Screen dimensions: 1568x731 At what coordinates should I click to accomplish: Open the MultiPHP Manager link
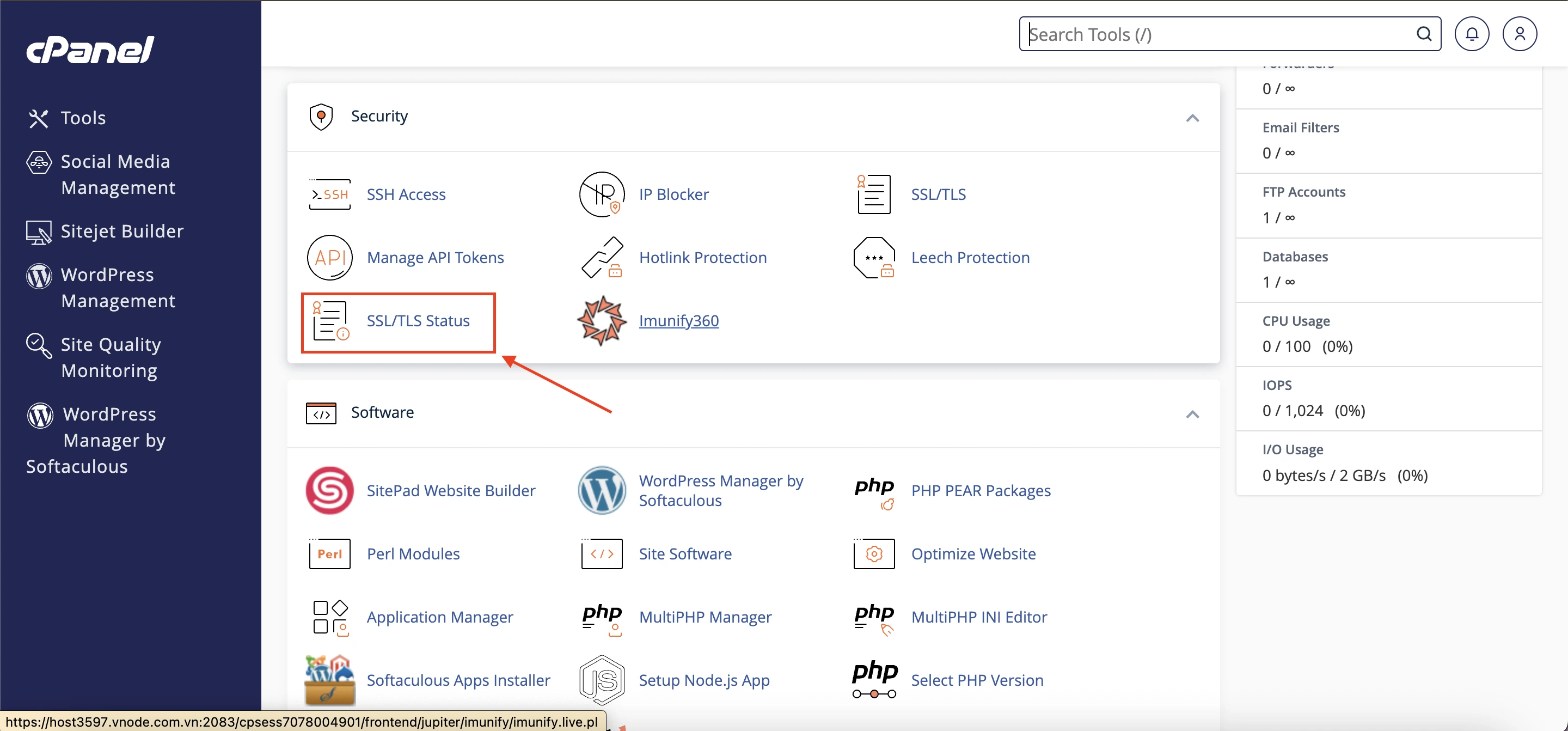(705, 617)
